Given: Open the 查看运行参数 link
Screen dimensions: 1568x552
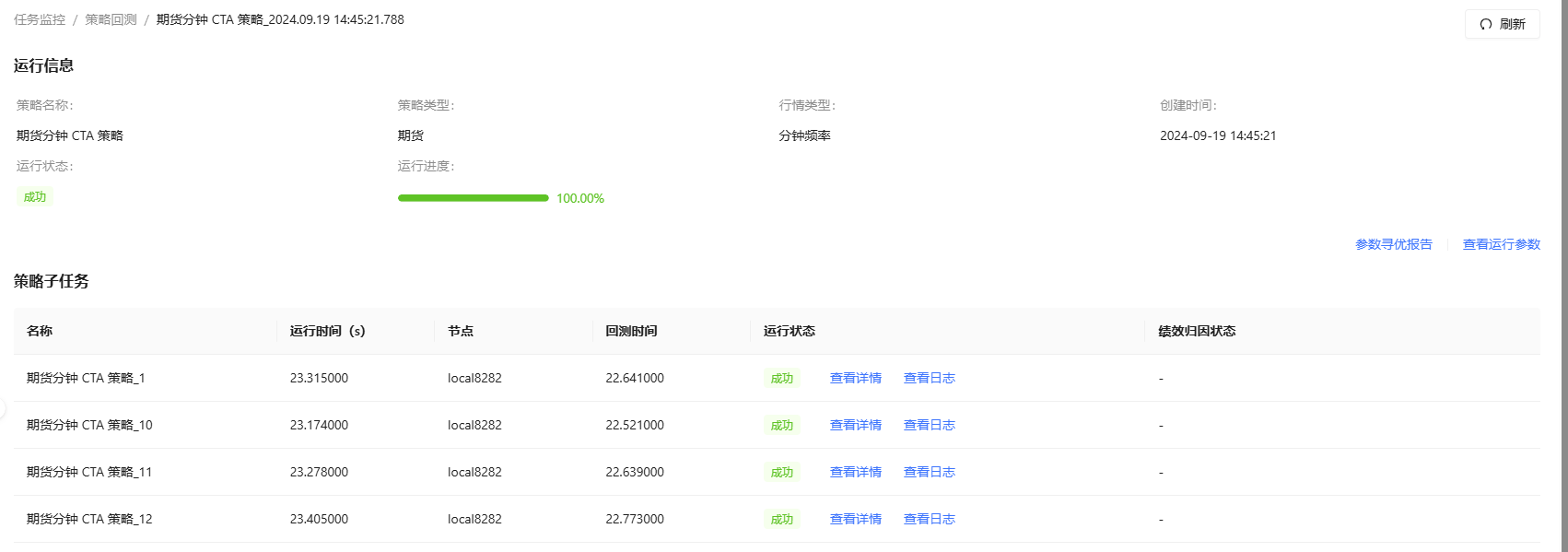Looking at the screenshot, I should pos(1501,244).
